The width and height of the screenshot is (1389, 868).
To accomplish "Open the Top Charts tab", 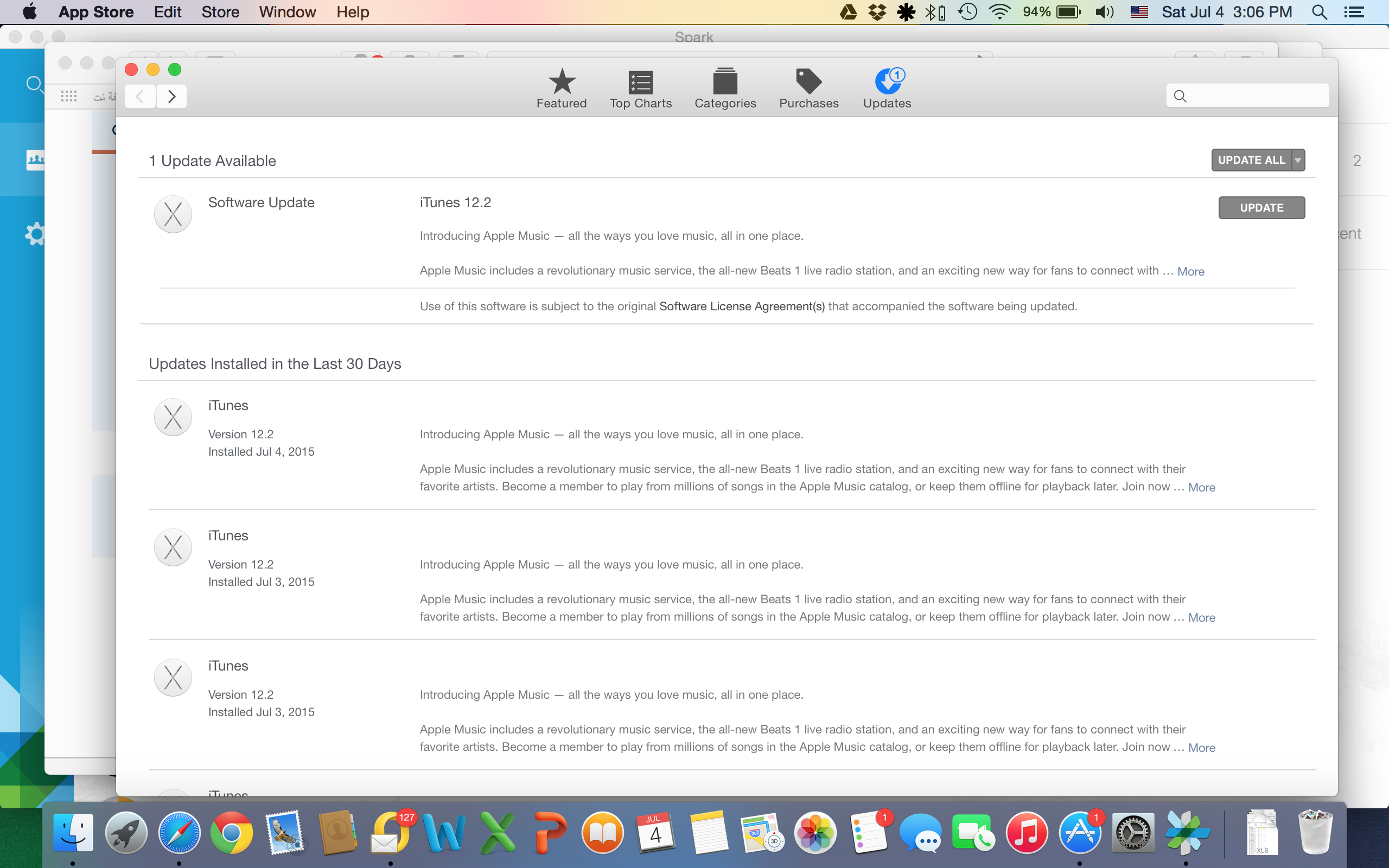I will 641,88.
